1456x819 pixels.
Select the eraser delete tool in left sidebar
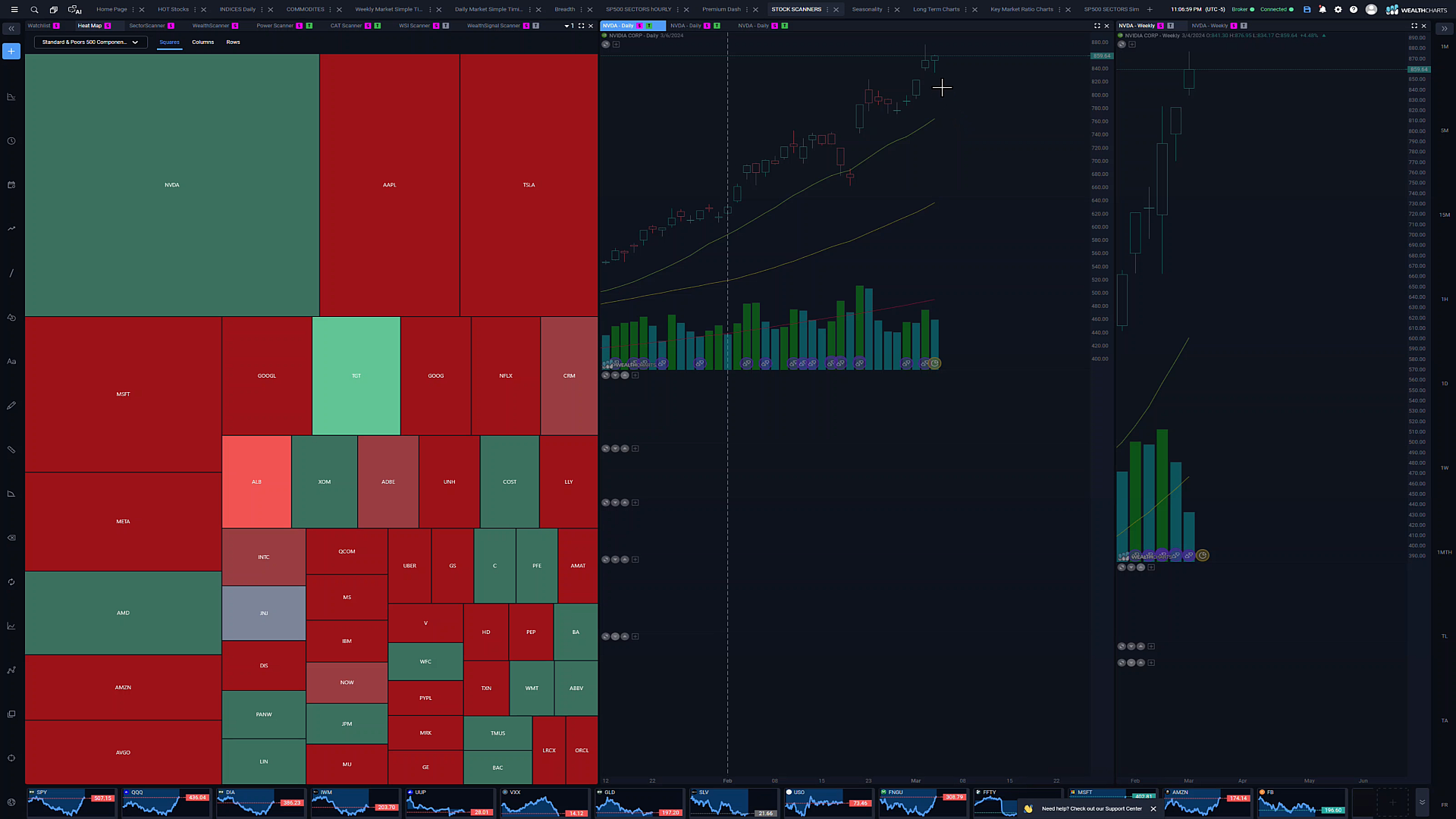pyautogui.click(x=11, y=538)
